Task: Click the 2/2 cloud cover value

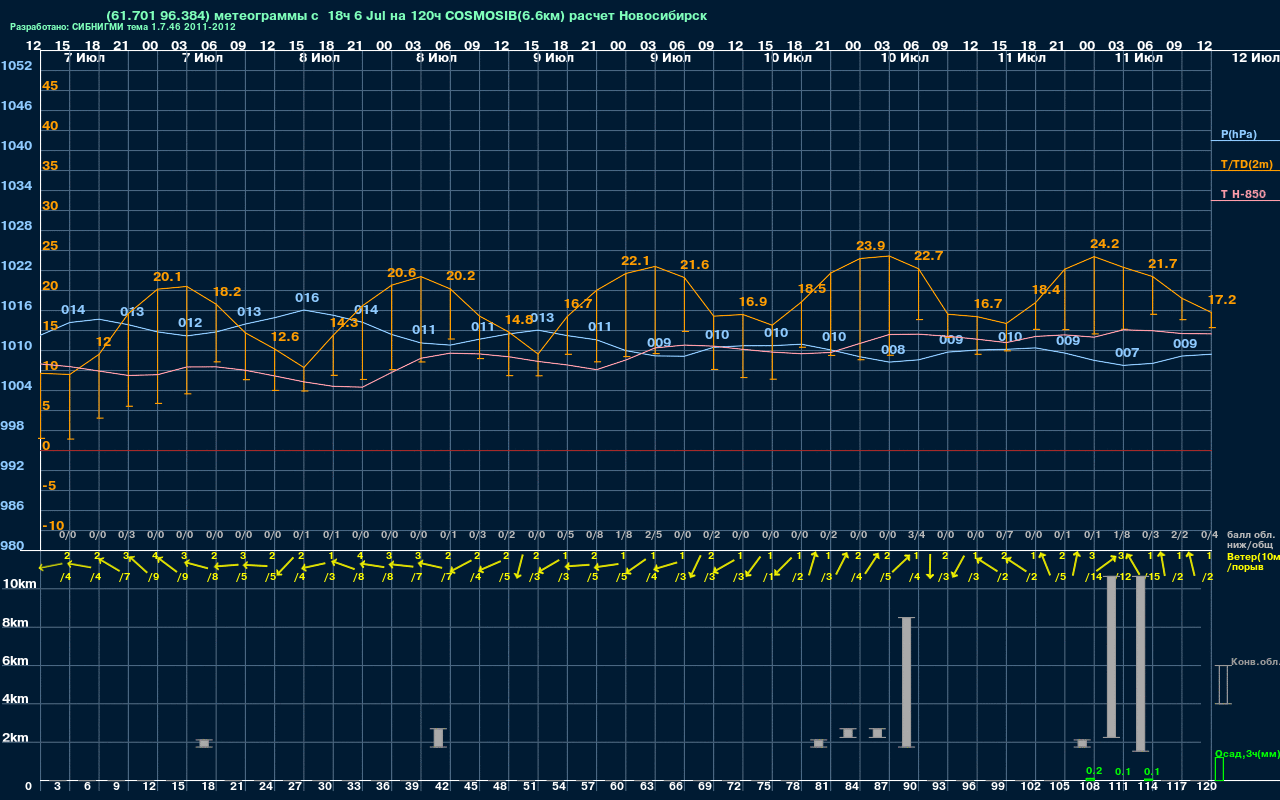Action: (x=1180, y=535)
